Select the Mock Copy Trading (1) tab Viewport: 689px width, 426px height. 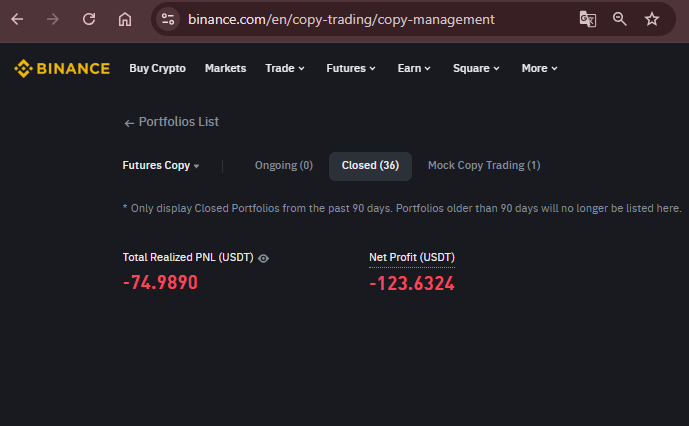click(484, 165)
